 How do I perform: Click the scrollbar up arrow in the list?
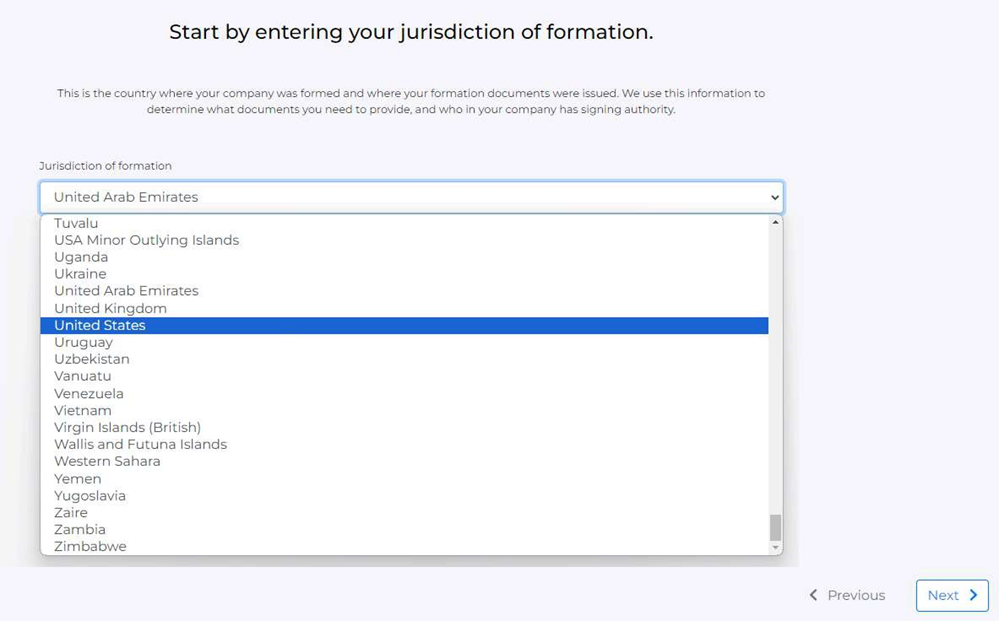[x=775, y=222]
